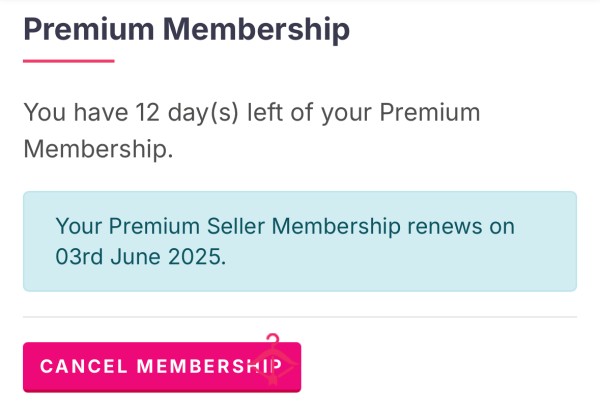The height and width of the screenshot is (414, 600).
Task: Select the Premium Membership heading
Action: coord(186,29)
